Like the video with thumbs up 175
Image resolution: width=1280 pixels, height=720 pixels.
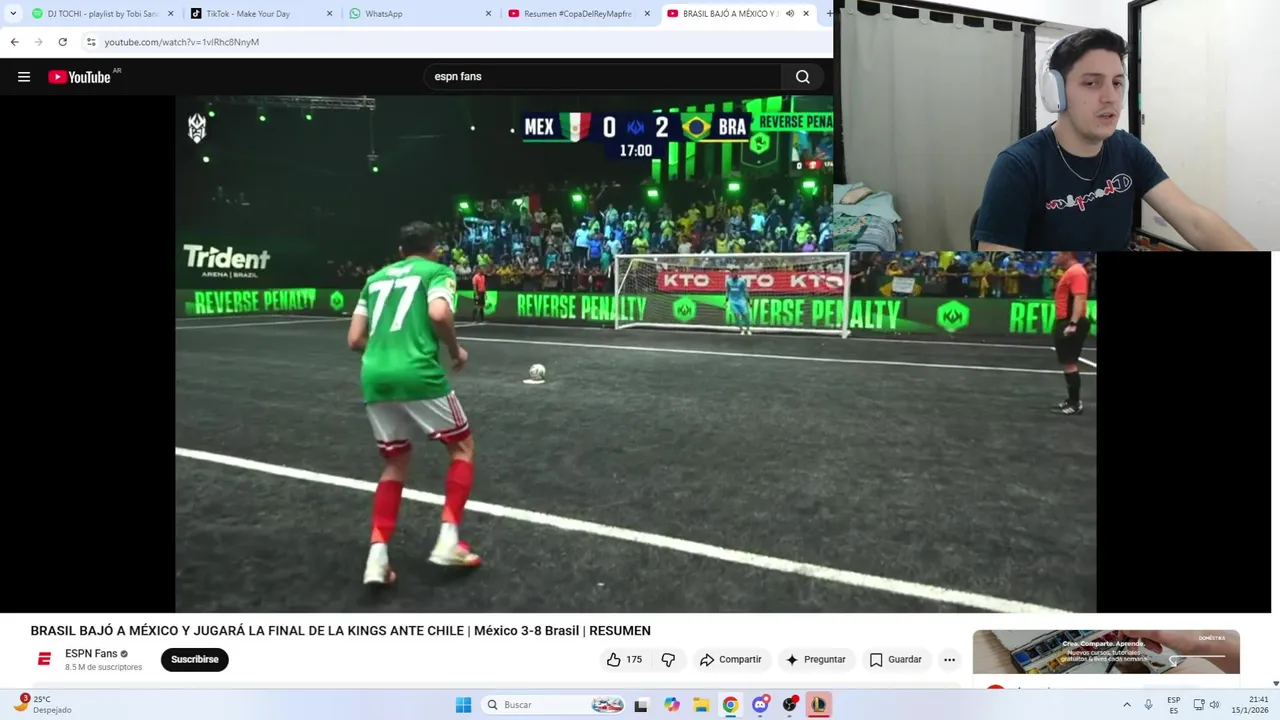[x=624, y=660]
